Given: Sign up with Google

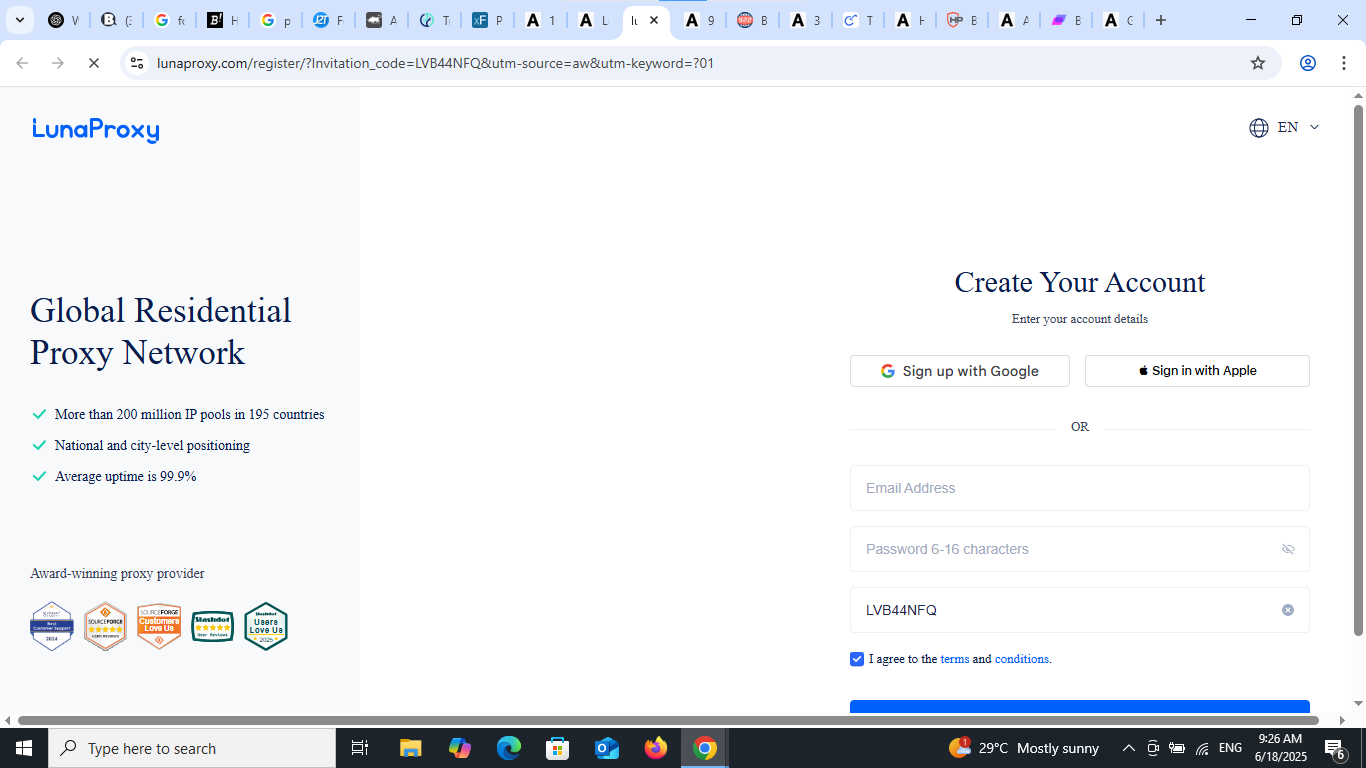Looking at the screenshot, I should tap(960, 371).
